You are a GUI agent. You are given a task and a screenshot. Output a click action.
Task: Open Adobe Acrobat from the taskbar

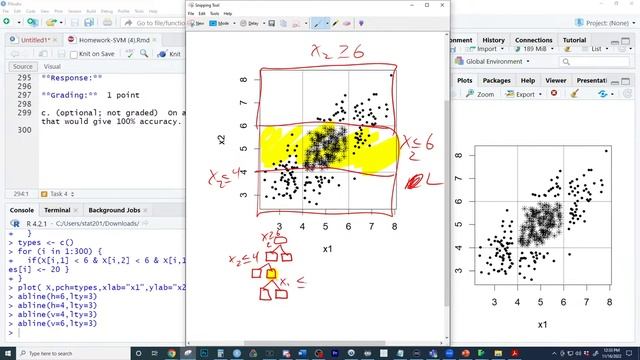tap(514, 353)
